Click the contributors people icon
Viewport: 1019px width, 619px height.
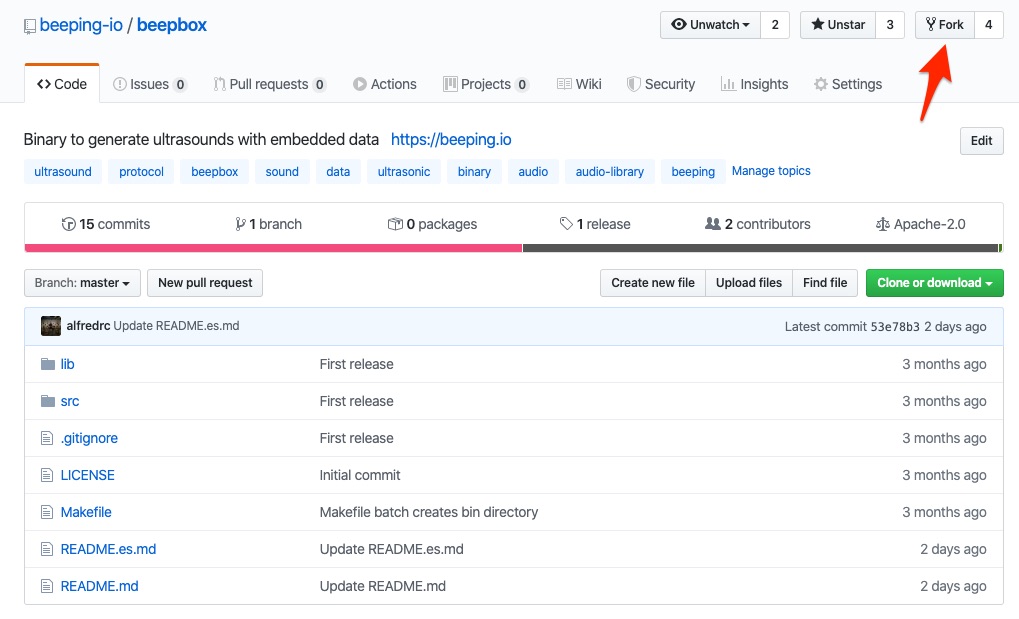point(713,224)
